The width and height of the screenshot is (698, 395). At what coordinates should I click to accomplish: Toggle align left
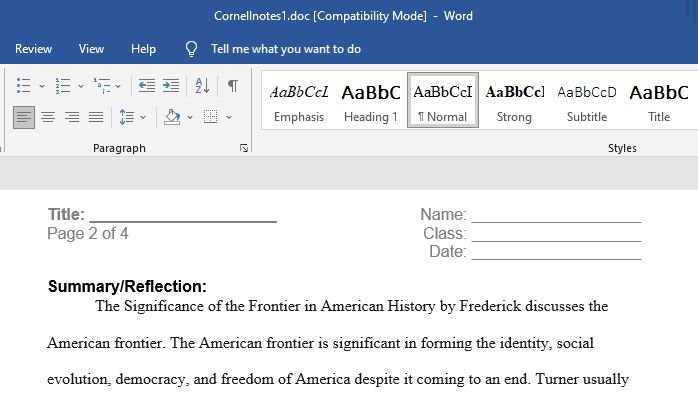point(24,117)
